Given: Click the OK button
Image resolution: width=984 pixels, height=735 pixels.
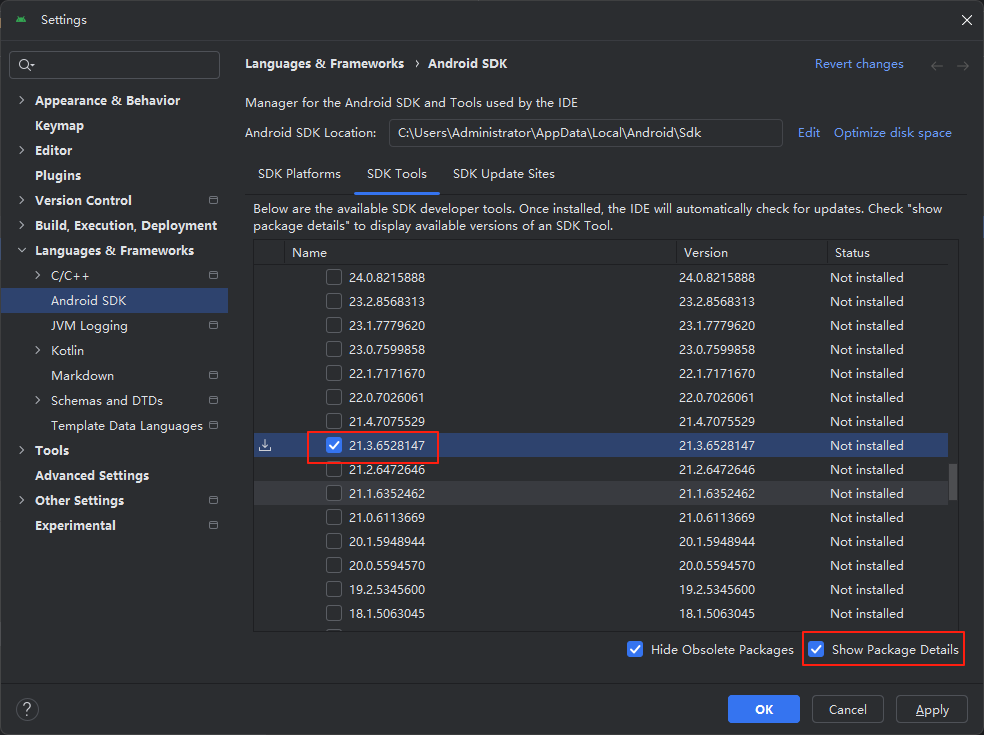Looking at the screenshot, I should pyautogui.click(x=764, y=709).
